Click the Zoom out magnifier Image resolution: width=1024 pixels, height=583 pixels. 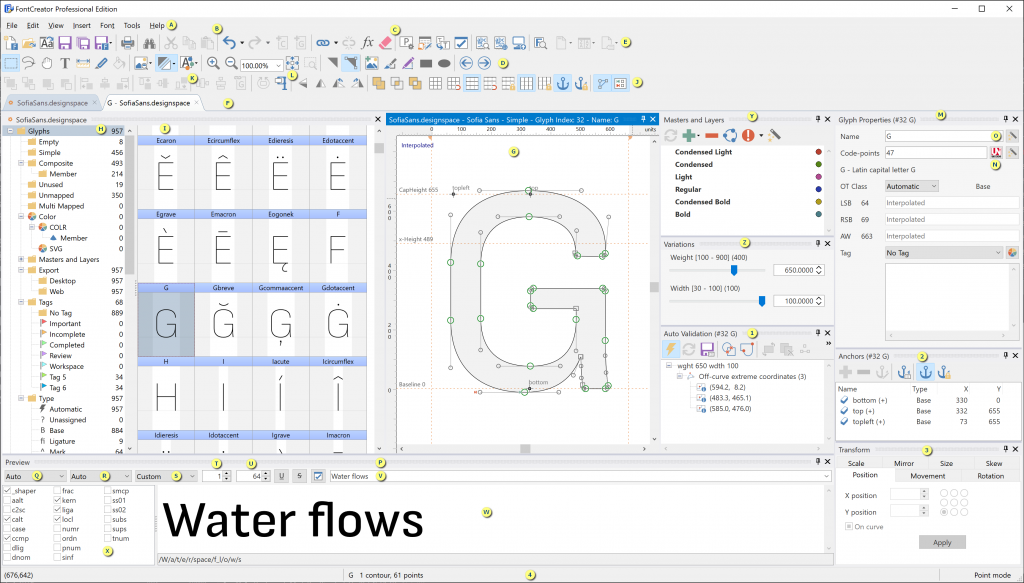pos(231,63)
